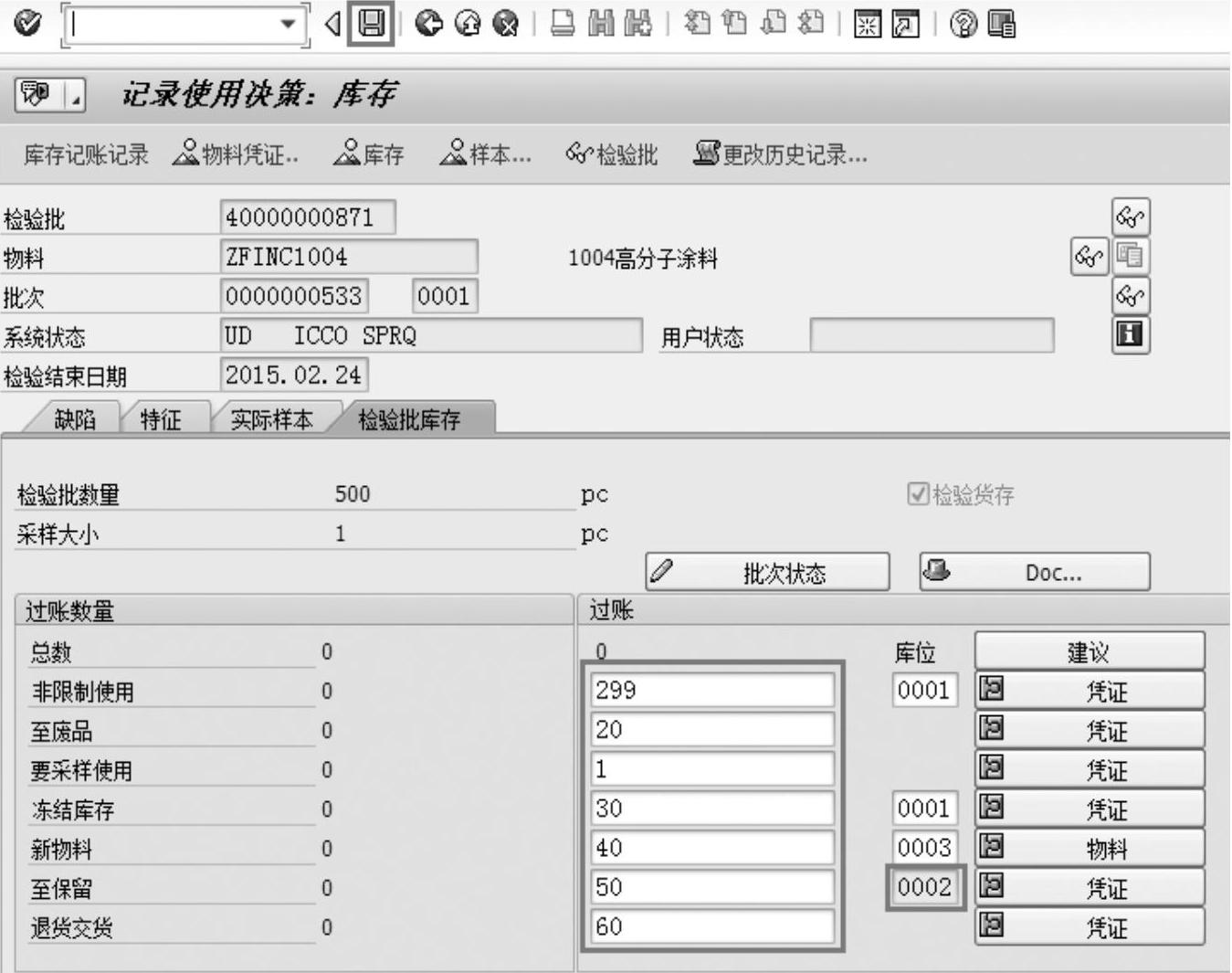Click the 非限制使用 posting field with 299
The image size is (1232, 973).
[712, 690]
